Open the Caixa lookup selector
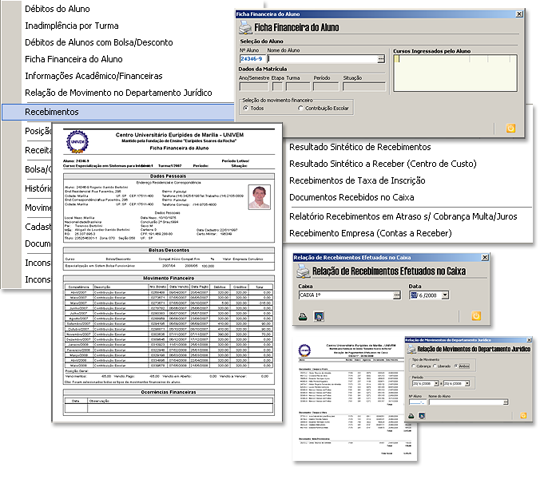This screenshot has height=479, width=540. pos(397,295)
